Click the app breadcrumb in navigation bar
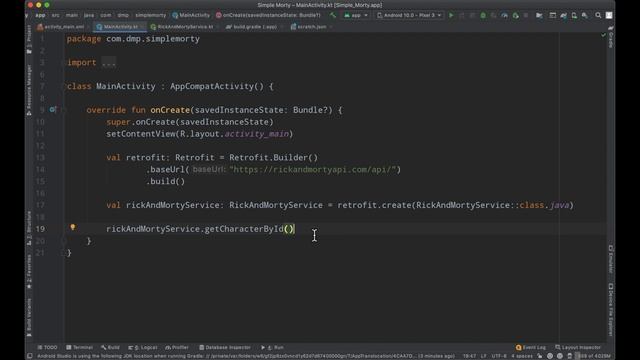 coord(40,15)
